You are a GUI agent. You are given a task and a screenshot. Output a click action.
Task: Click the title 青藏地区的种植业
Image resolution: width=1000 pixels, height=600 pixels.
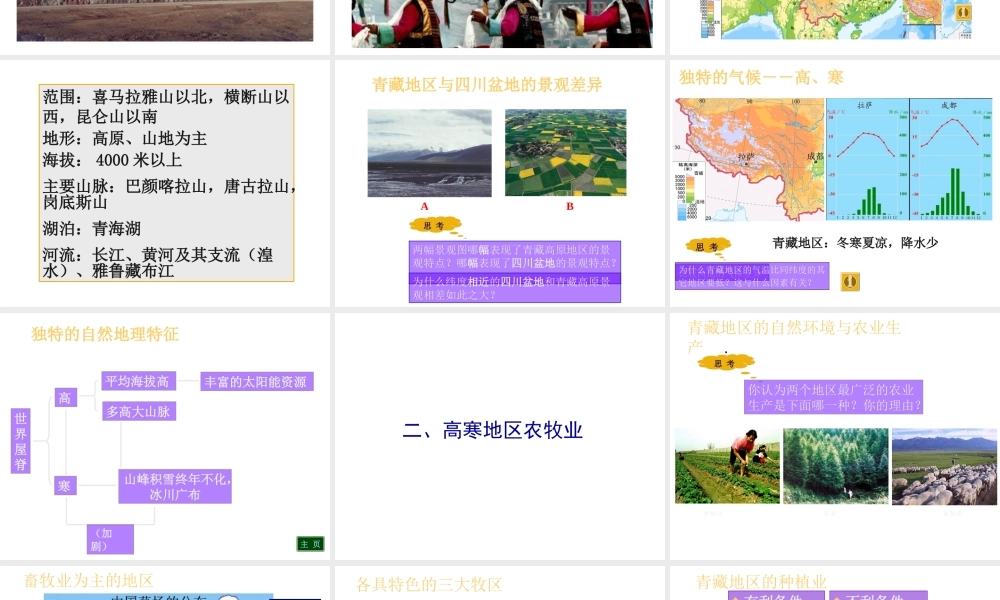coord(761,582)
